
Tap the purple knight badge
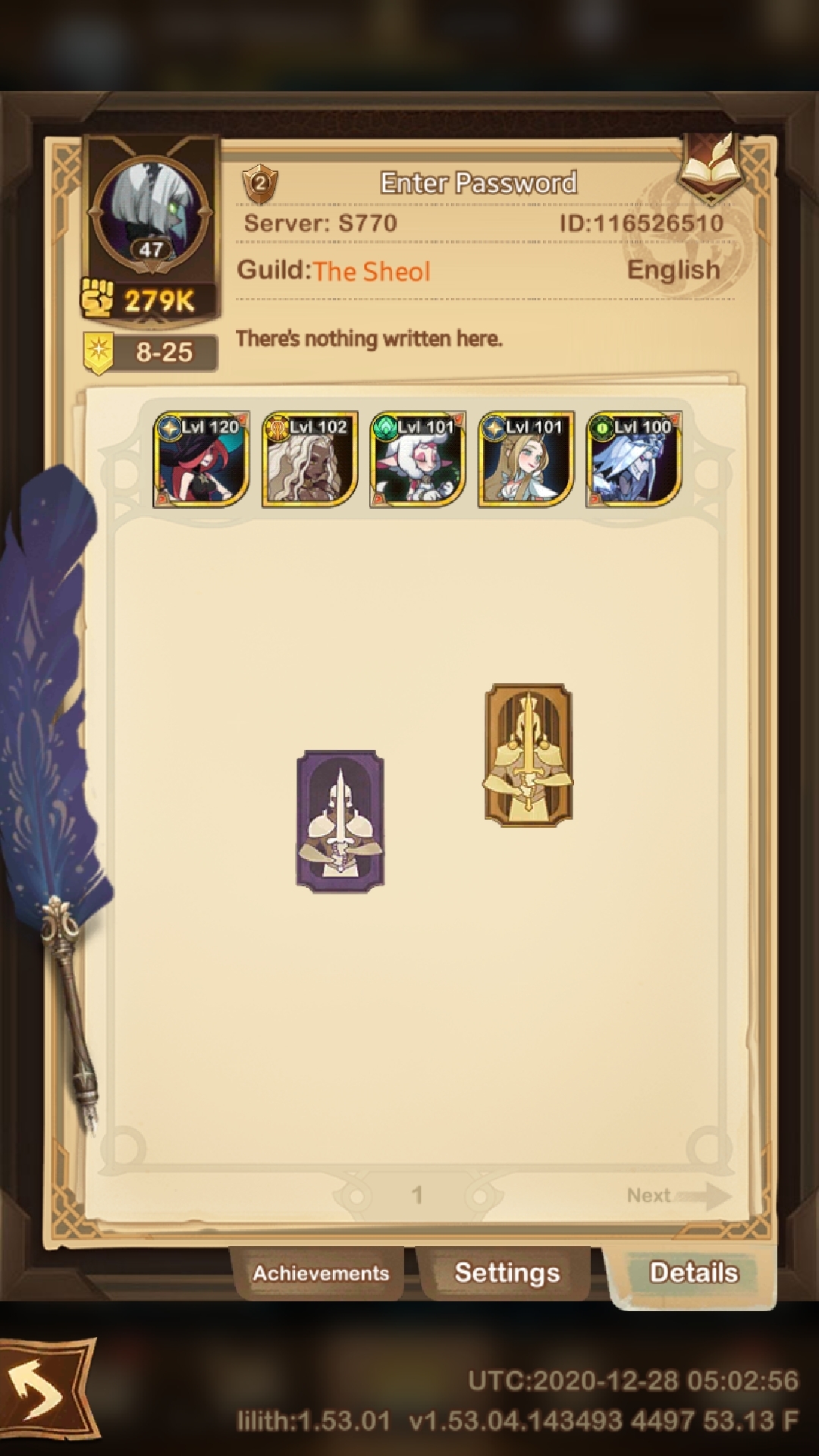pos(340,821)
